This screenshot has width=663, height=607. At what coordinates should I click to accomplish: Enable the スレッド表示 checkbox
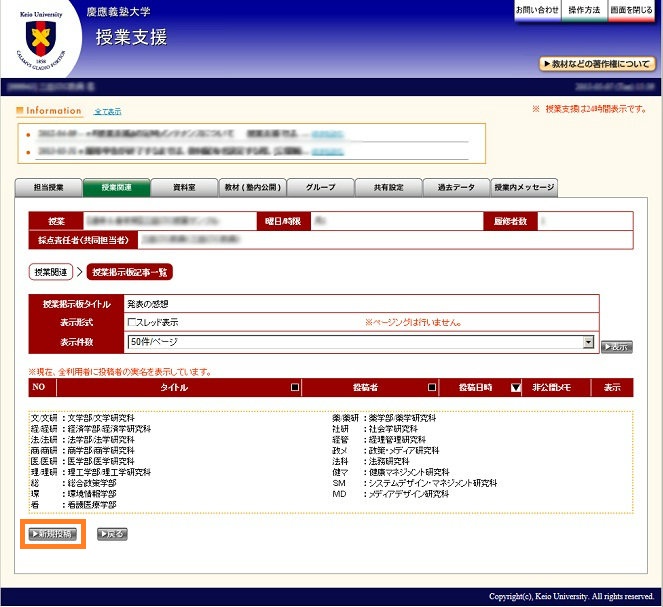point(132,322)
